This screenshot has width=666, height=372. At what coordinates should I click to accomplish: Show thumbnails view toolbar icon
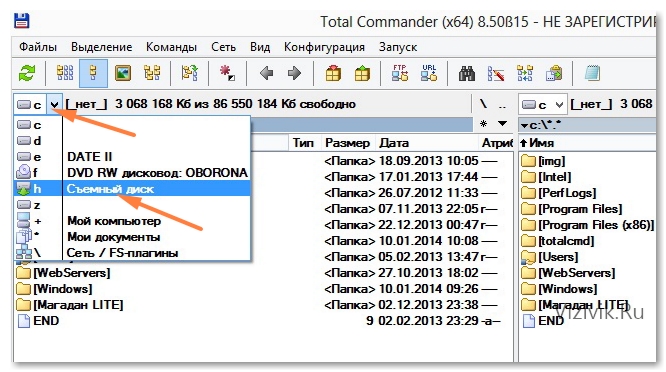[123, 73]
